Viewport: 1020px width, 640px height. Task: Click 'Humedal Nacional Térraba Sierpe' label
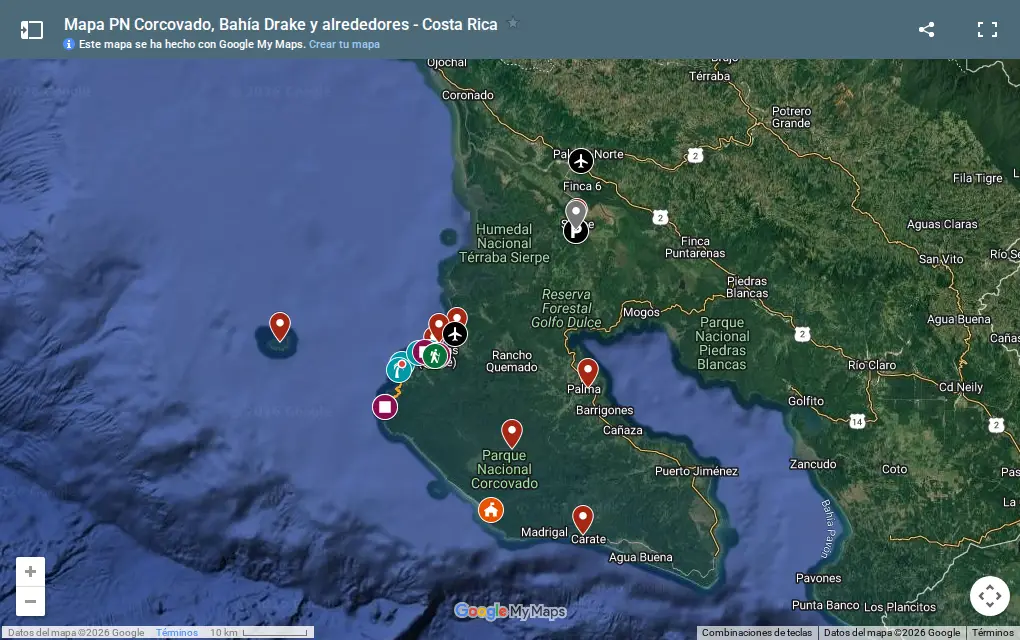click(x=504, y=243)
